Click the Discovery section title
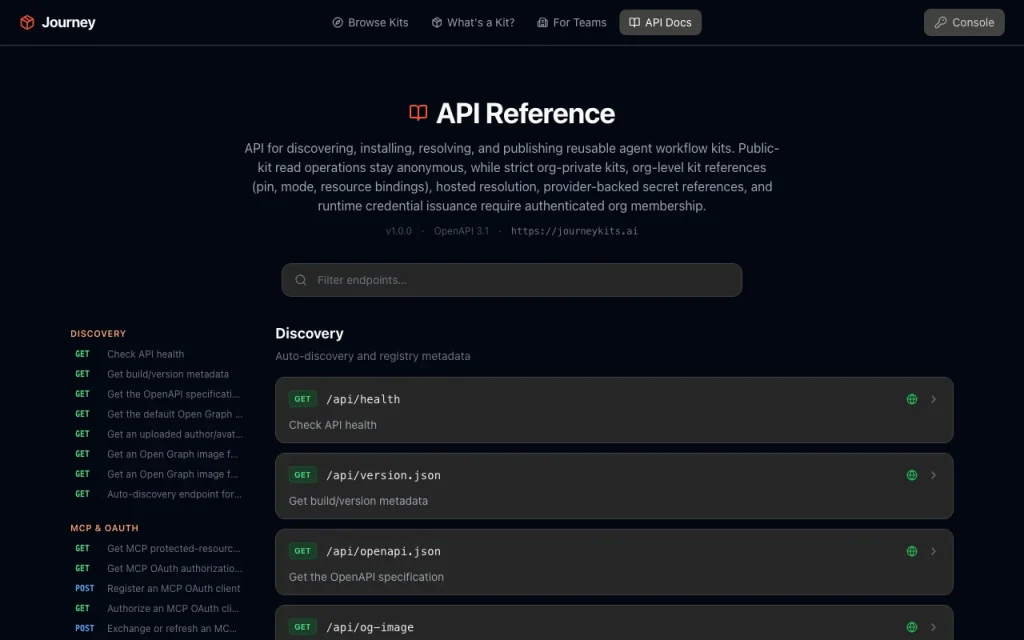Screen dimensions: 1024x640 pyautogui.click(x=310, y=334)
